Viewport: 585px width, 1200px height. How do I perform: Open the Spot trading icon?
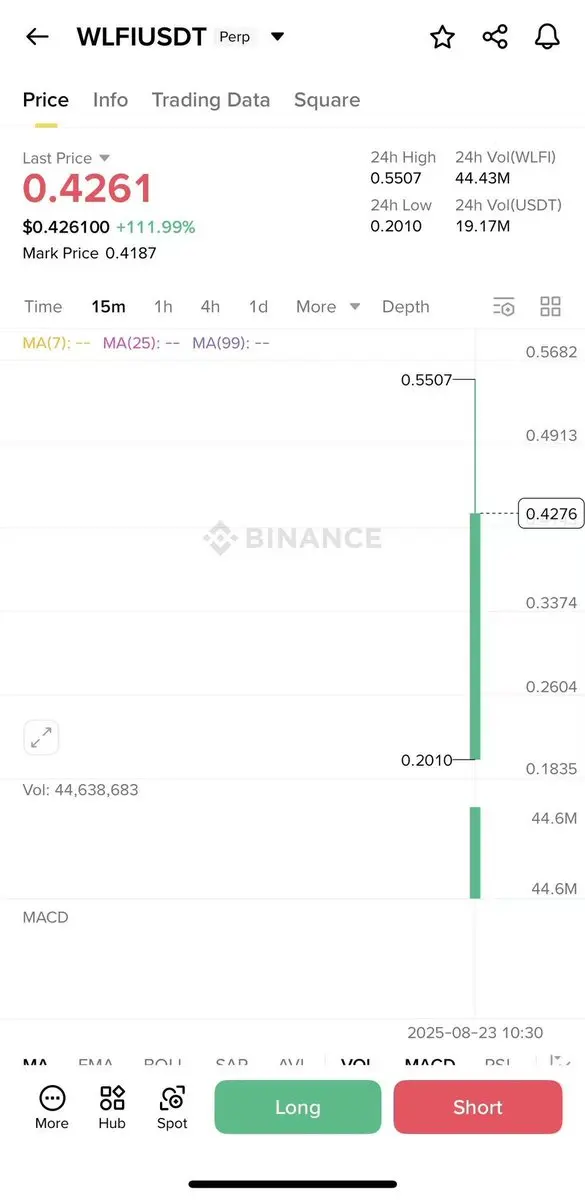click(172, 1107)
